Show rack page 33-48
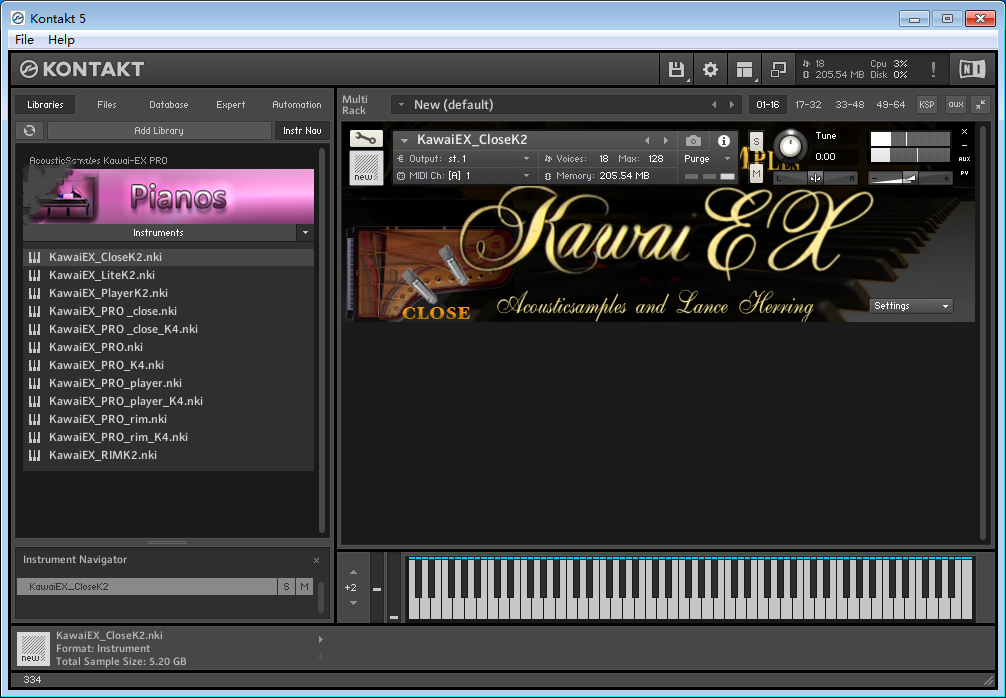The height and width of the screenshot is (698, 1006). 849,105
